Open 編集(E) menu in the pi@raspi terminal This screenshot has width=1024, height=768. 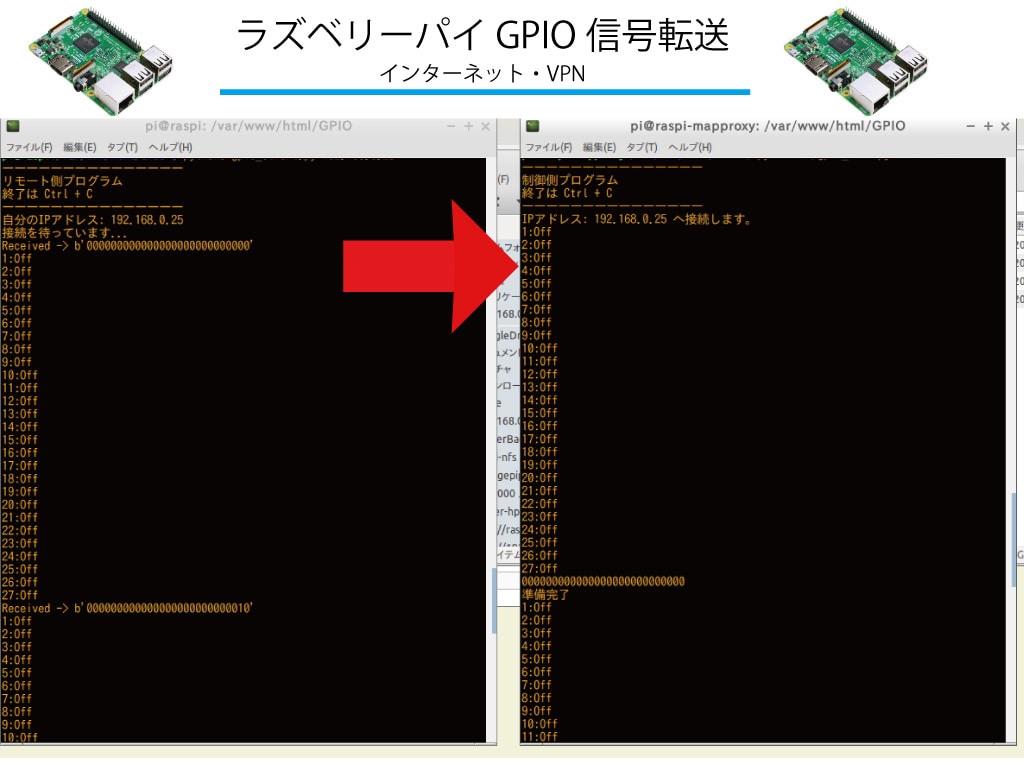tap(80, 147)
